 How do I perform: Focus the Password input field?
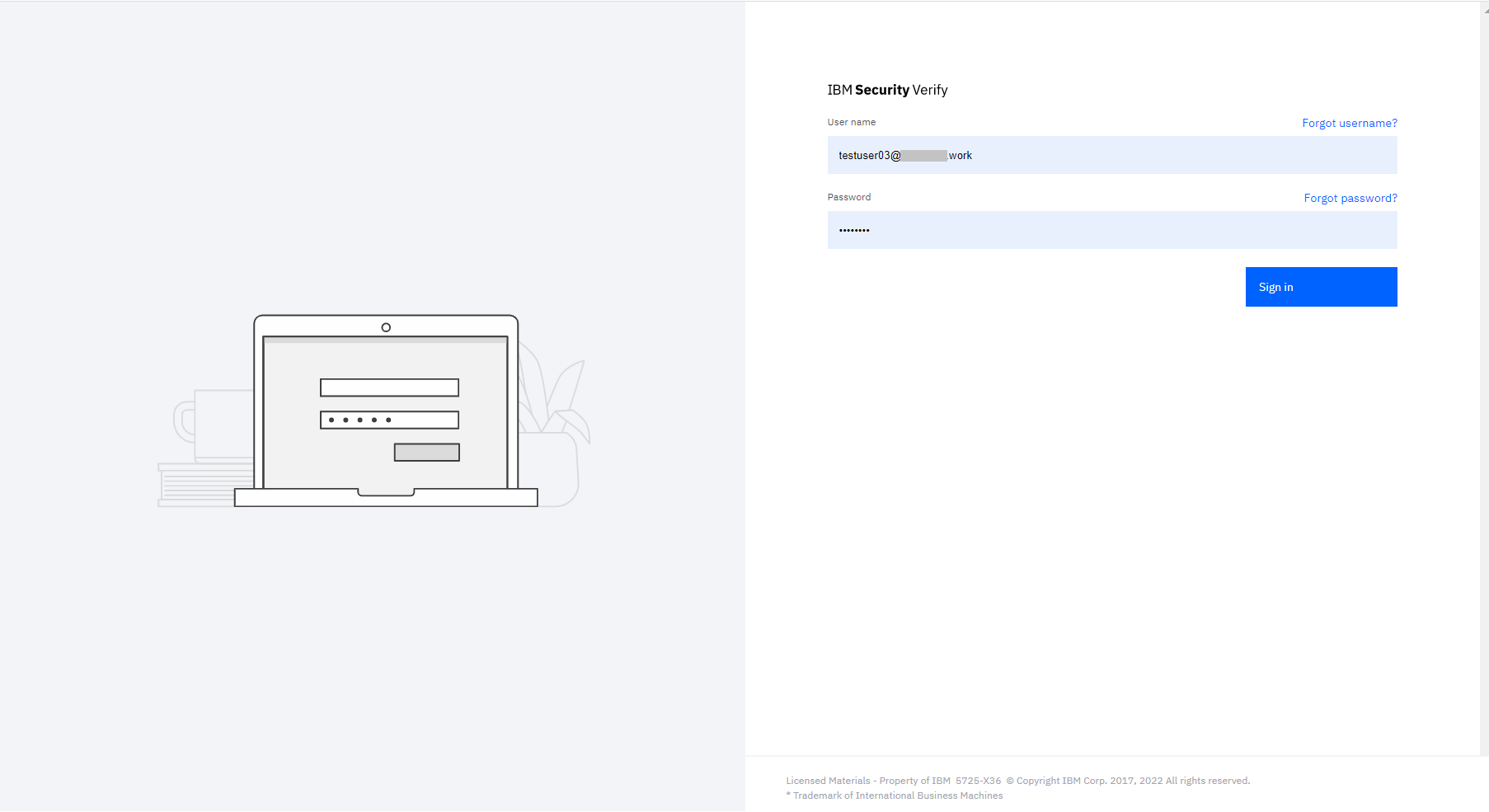pos(1112,230)
